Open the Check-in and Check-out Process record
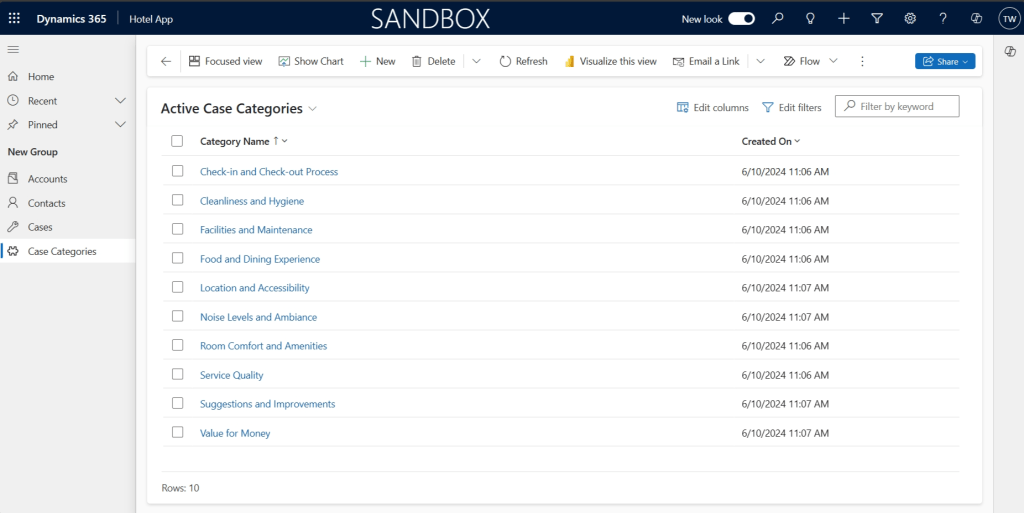 tap(269, 172)
